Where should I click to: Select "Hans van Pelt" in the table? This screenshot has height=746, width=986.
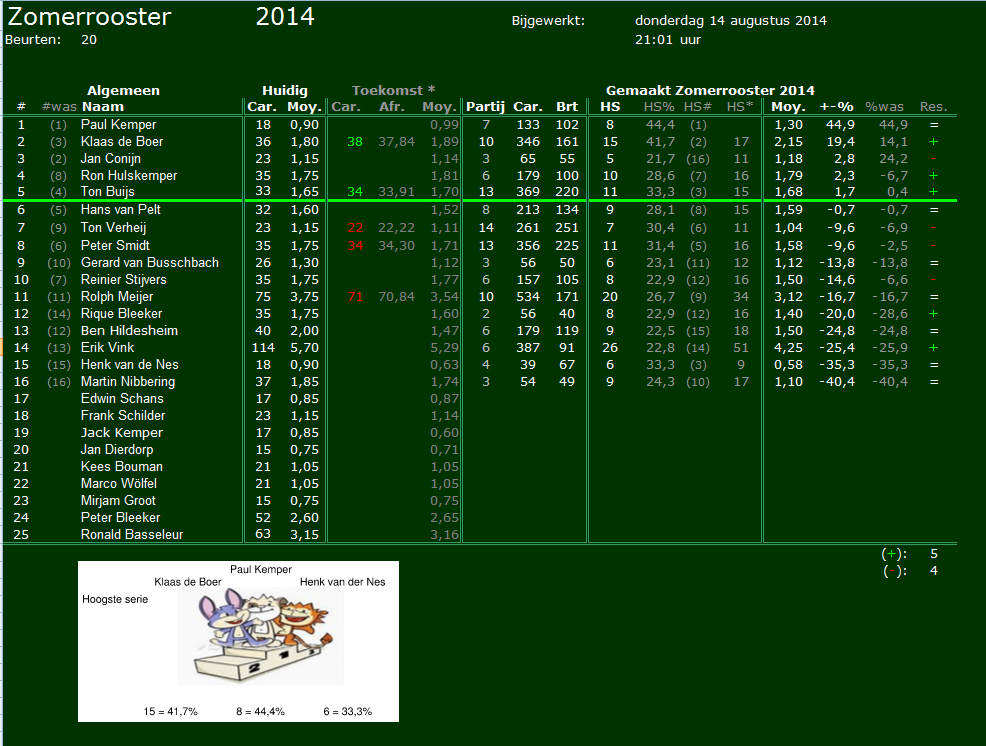[x=121, y=209]
